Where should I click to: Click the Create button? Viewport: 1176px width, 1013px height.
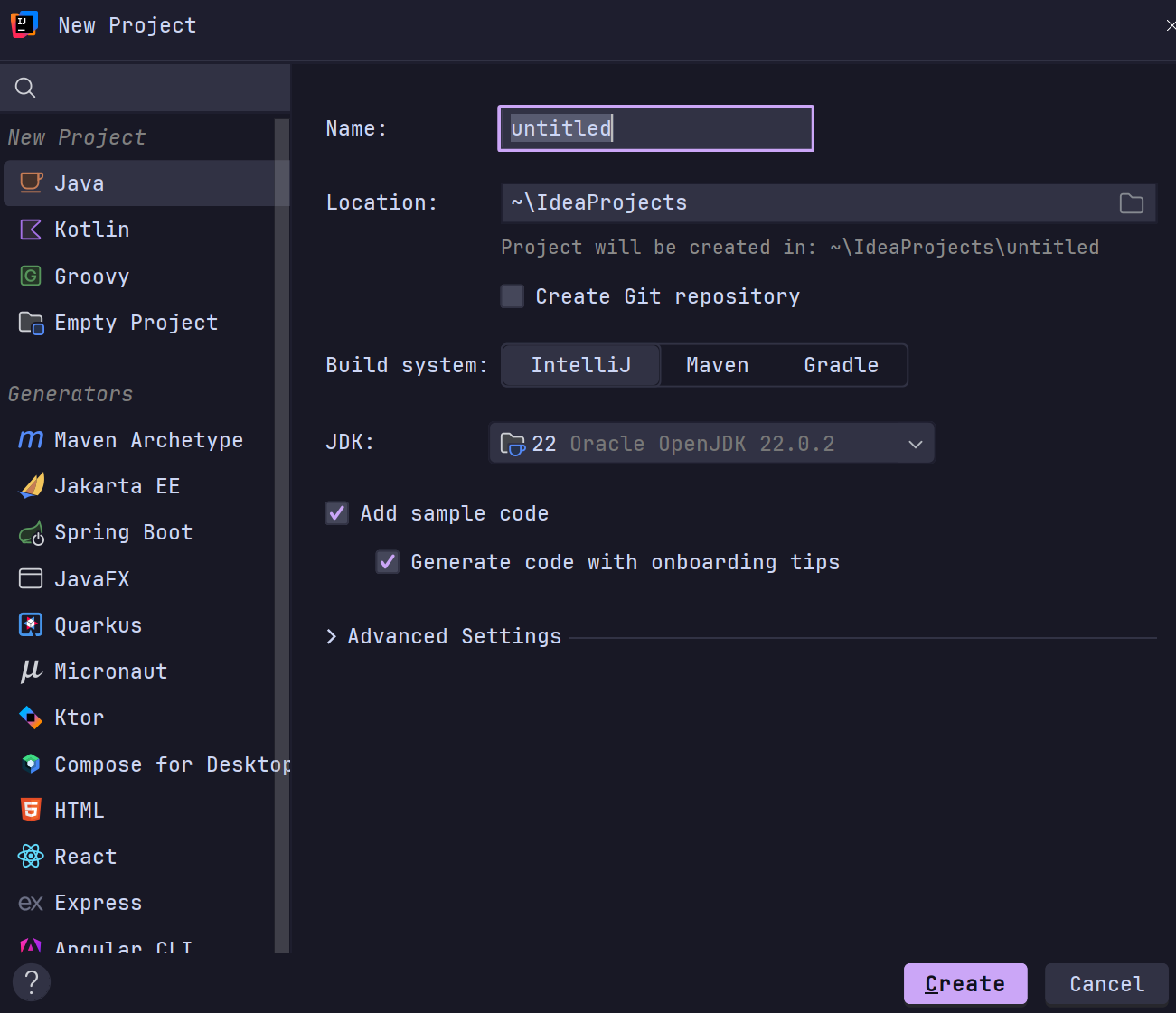click(x=965, y=983)
